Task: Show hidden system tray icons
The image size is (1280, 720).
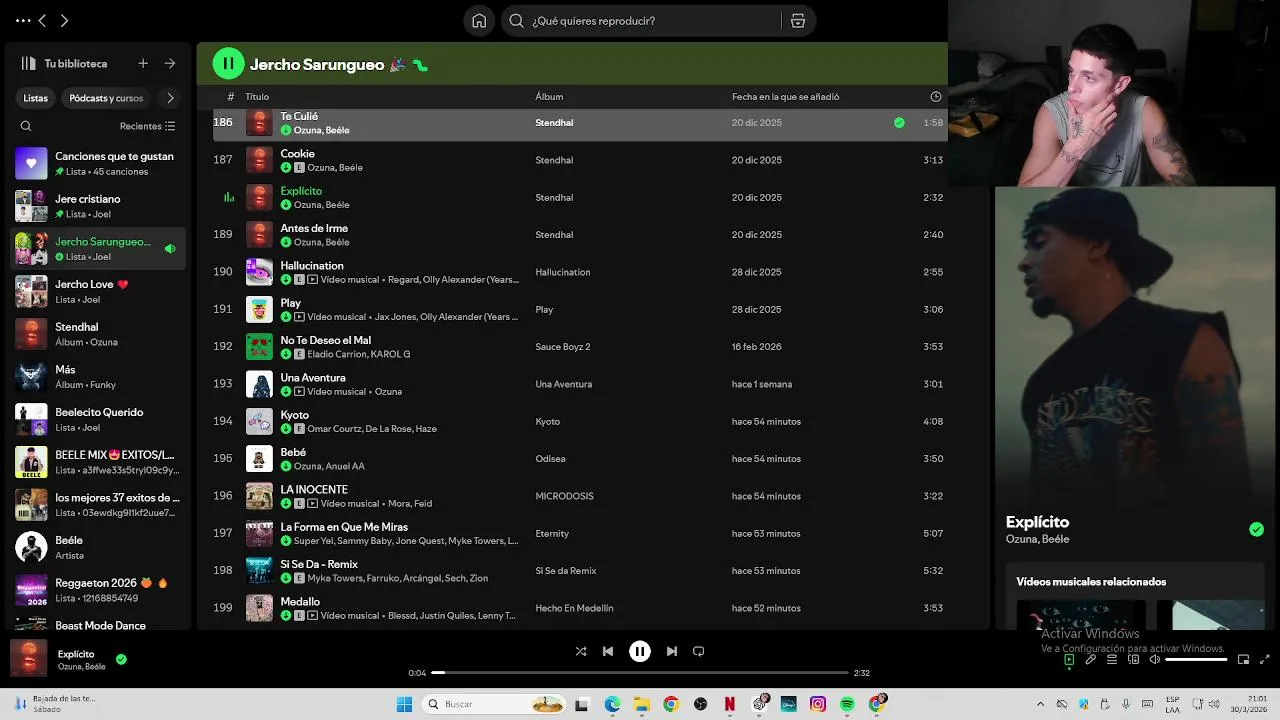Action: click(1040, 704)
